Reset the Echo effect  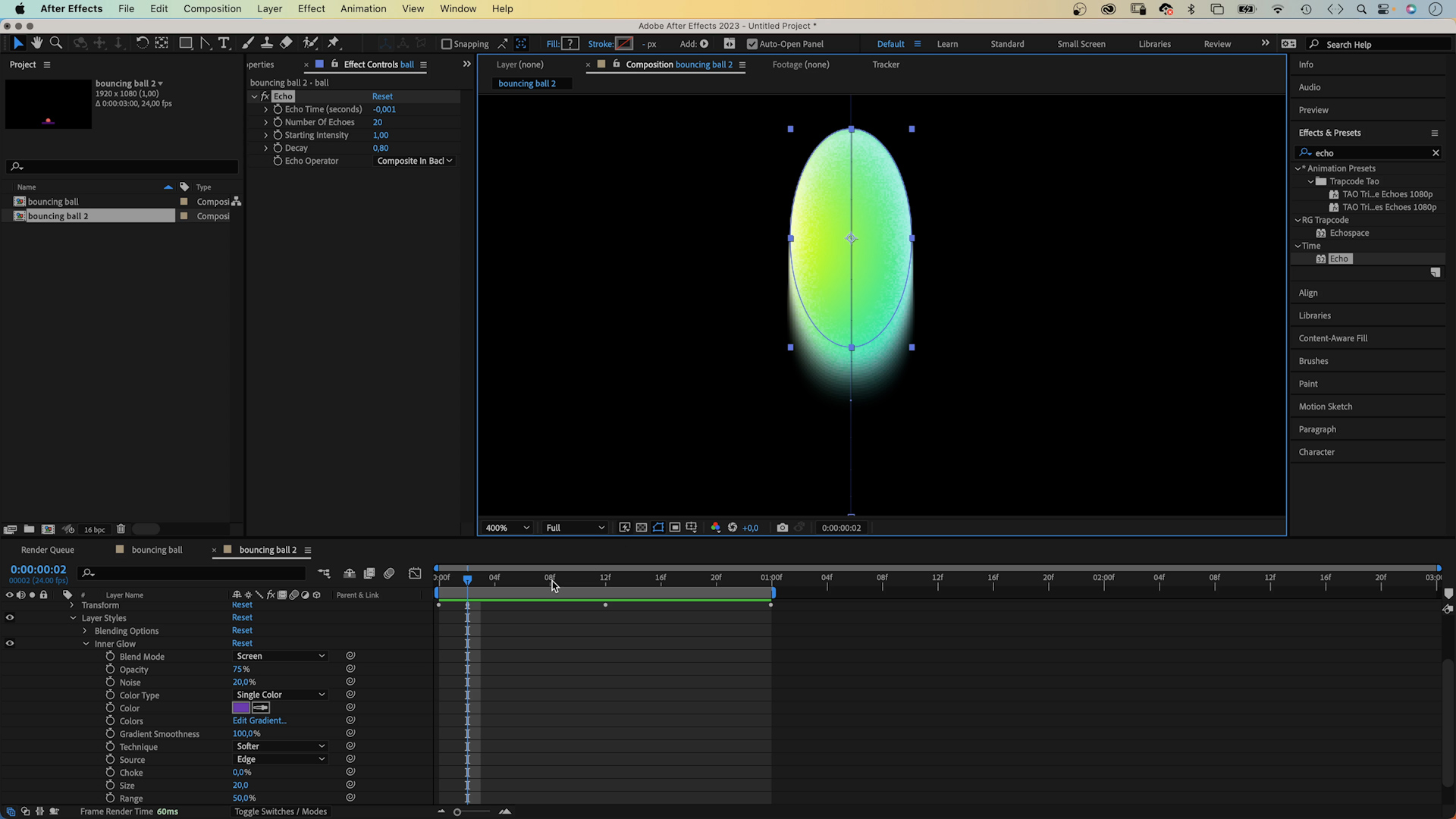coord(382,96)
